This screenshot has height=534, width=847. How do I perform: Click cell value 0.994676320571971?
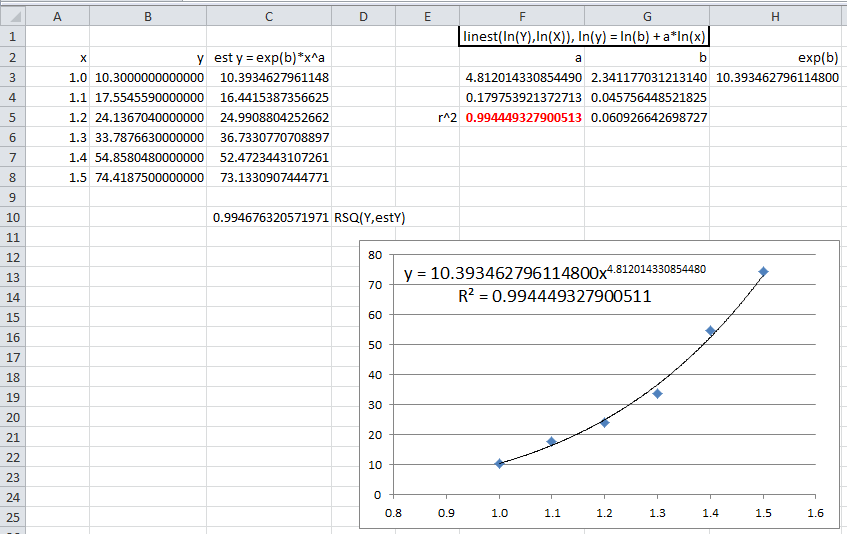click(268, 218)
